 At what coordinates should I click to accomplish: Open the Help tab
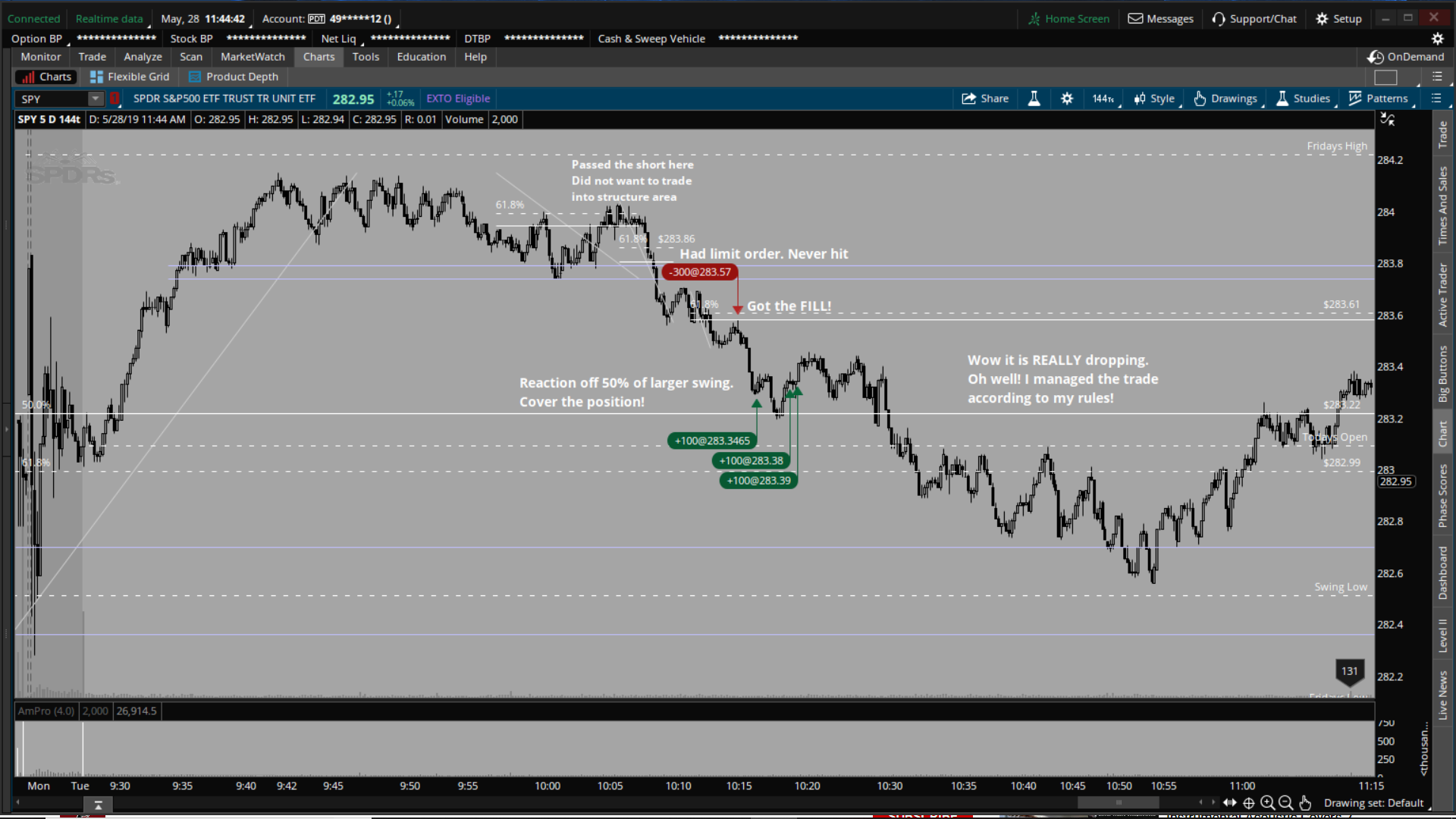point(475,57)
